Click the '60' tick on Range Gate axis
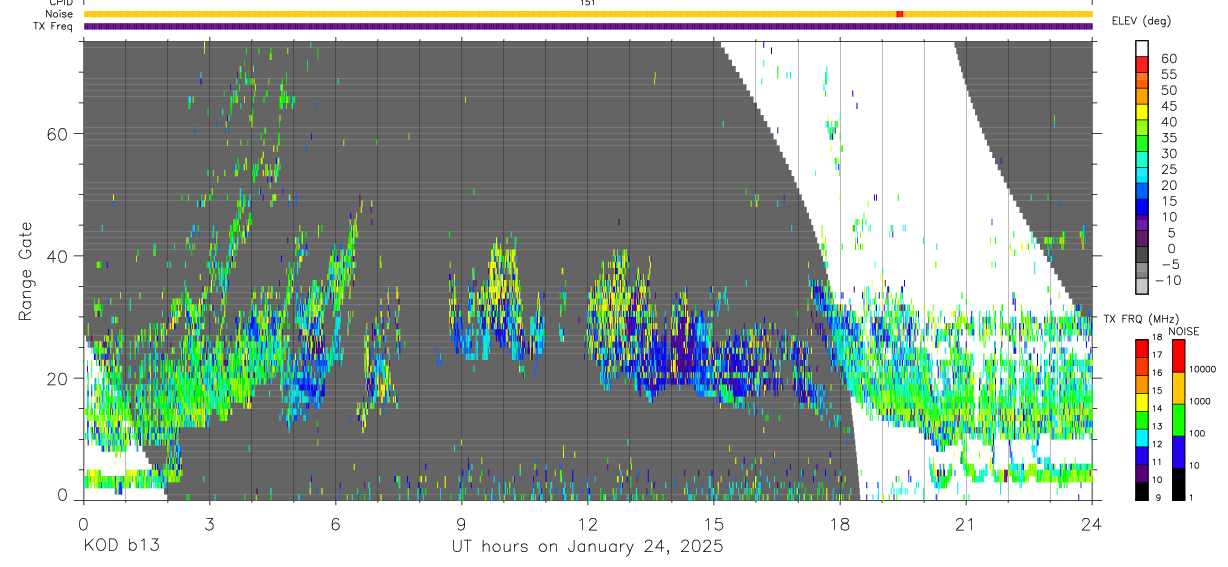Screen dimensions: 1228x567 click(x=56, y=134)
